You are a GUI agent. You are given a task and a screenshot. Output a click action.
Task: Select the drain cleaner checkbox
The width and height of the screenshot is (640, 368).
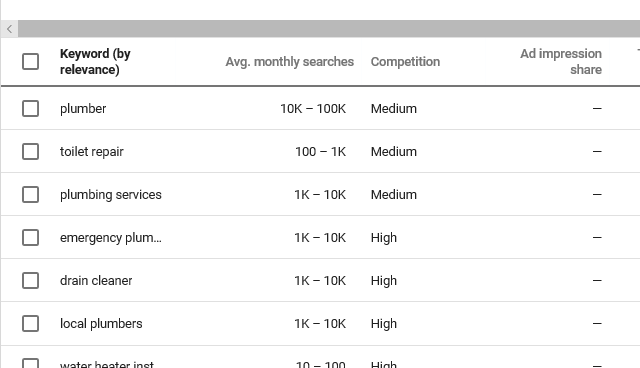pos(31,281)
